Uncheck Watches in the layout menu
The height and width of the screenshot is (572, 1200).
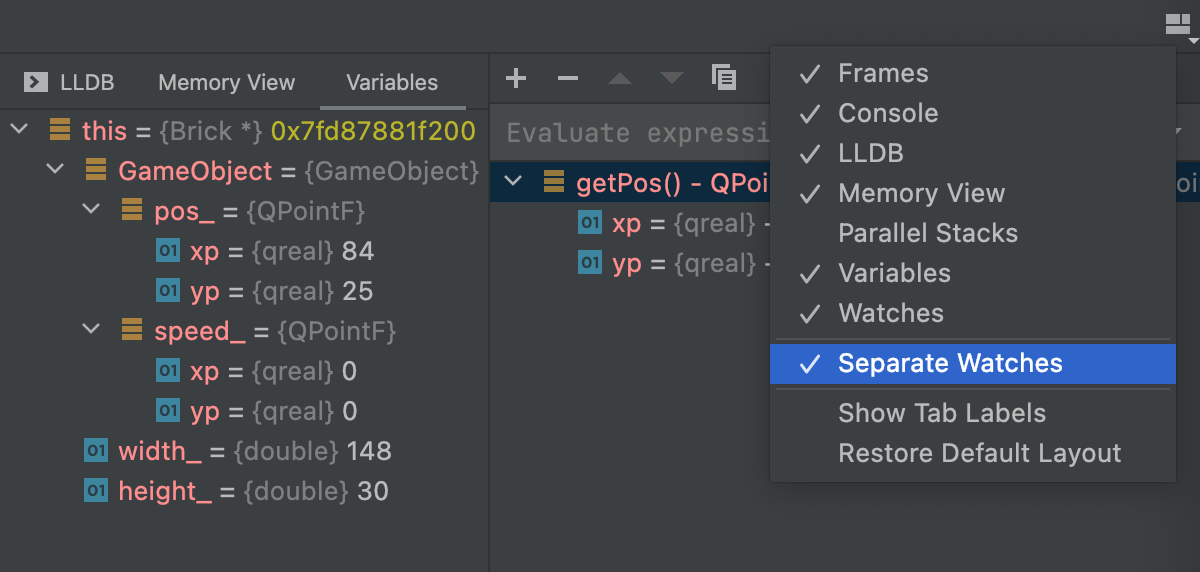(x=972, y=313)
